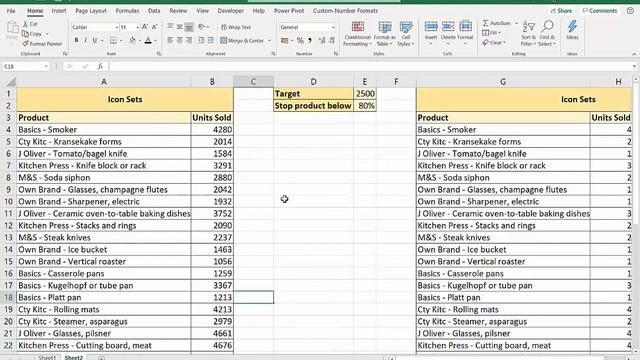
Task: Click Center horizontal alignment
Action: tap(180, 40)
